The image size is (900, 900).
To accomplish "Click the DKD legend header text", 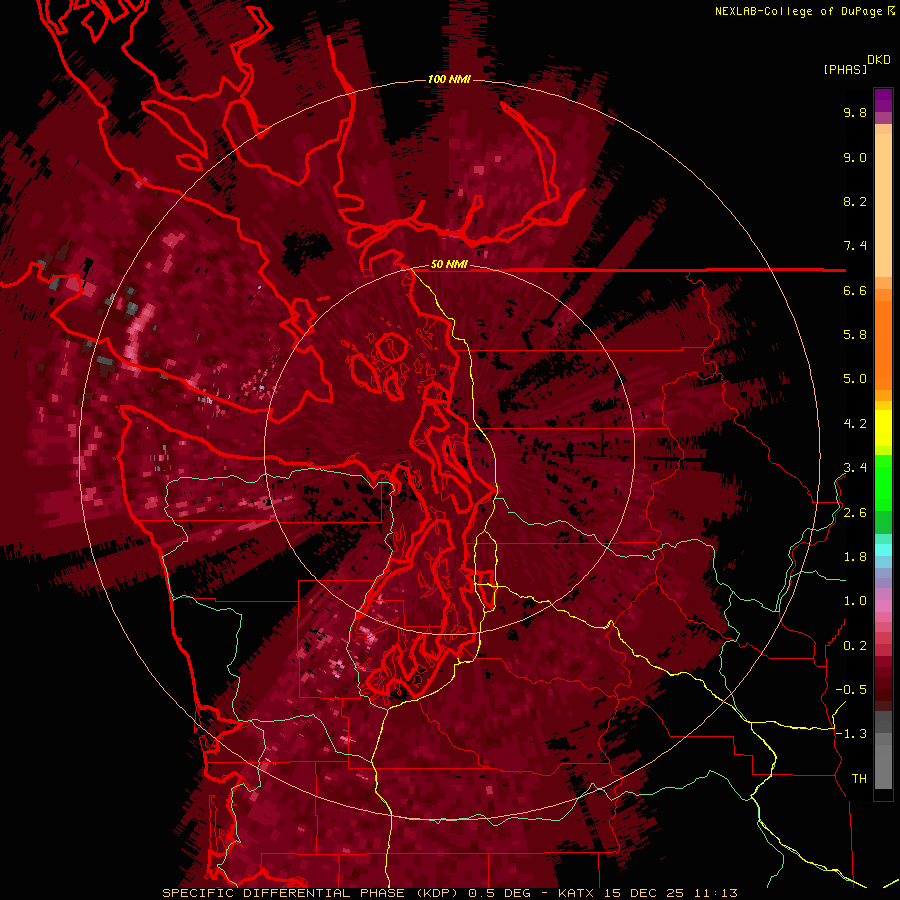I will [879, 59].
